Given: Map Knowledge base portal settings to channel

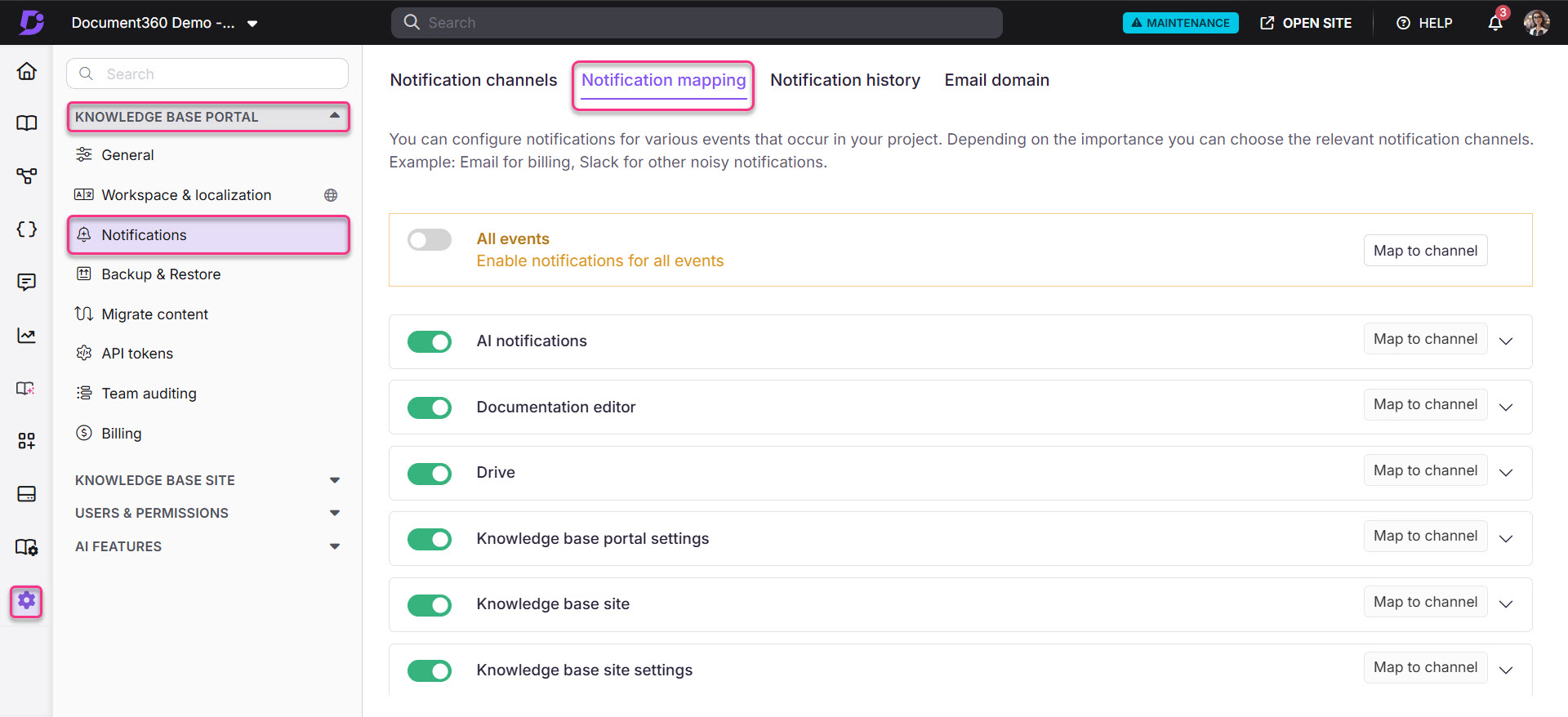Looking at the screenshot, I should (x=1425, y=536).
